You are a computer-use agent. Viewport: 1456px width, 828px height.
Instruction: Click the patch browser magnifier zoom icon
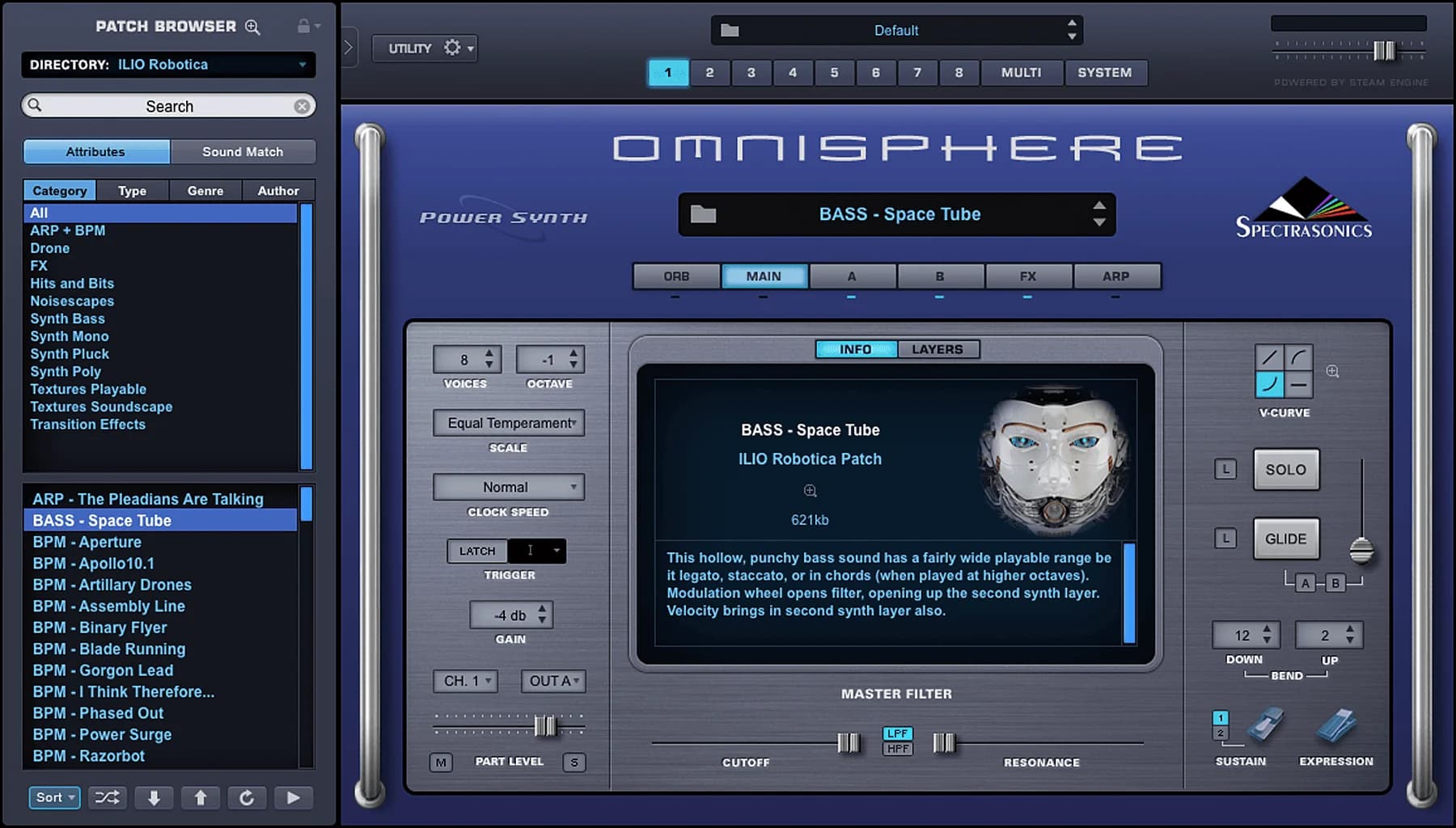coord(252,26)
